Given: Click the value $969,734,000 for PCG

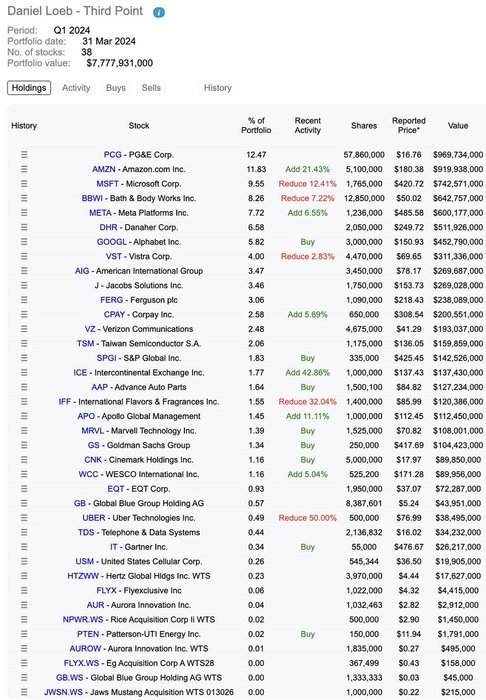Looking at the screenshot, I should click(x=458, y=154).
